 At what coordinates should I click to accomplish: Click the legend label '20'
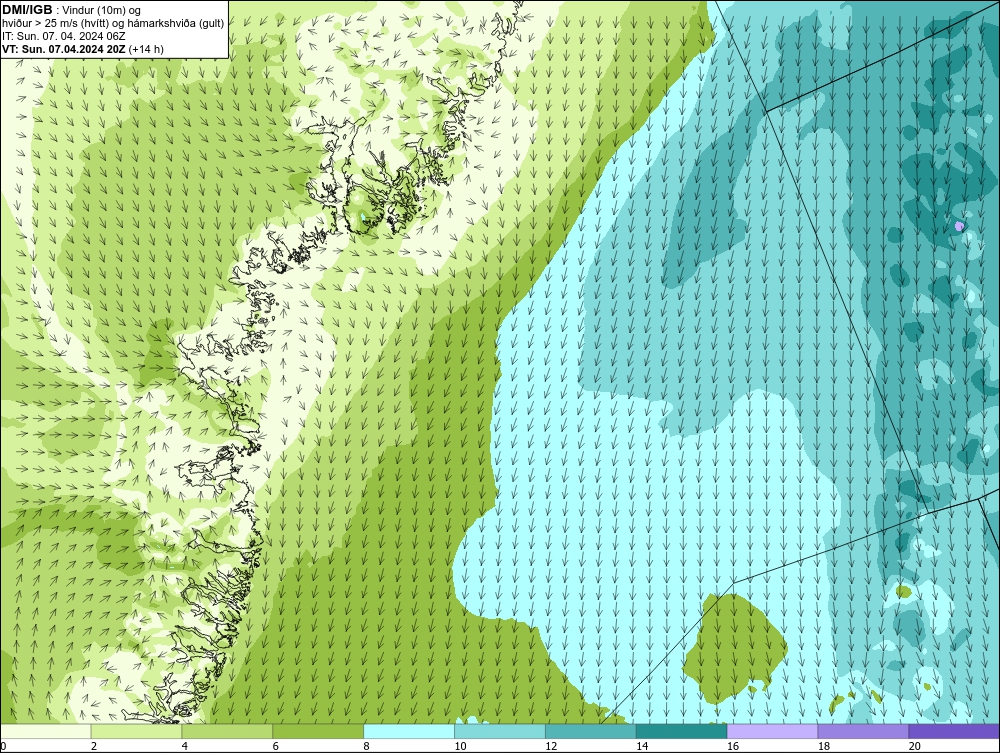(915, 746)
